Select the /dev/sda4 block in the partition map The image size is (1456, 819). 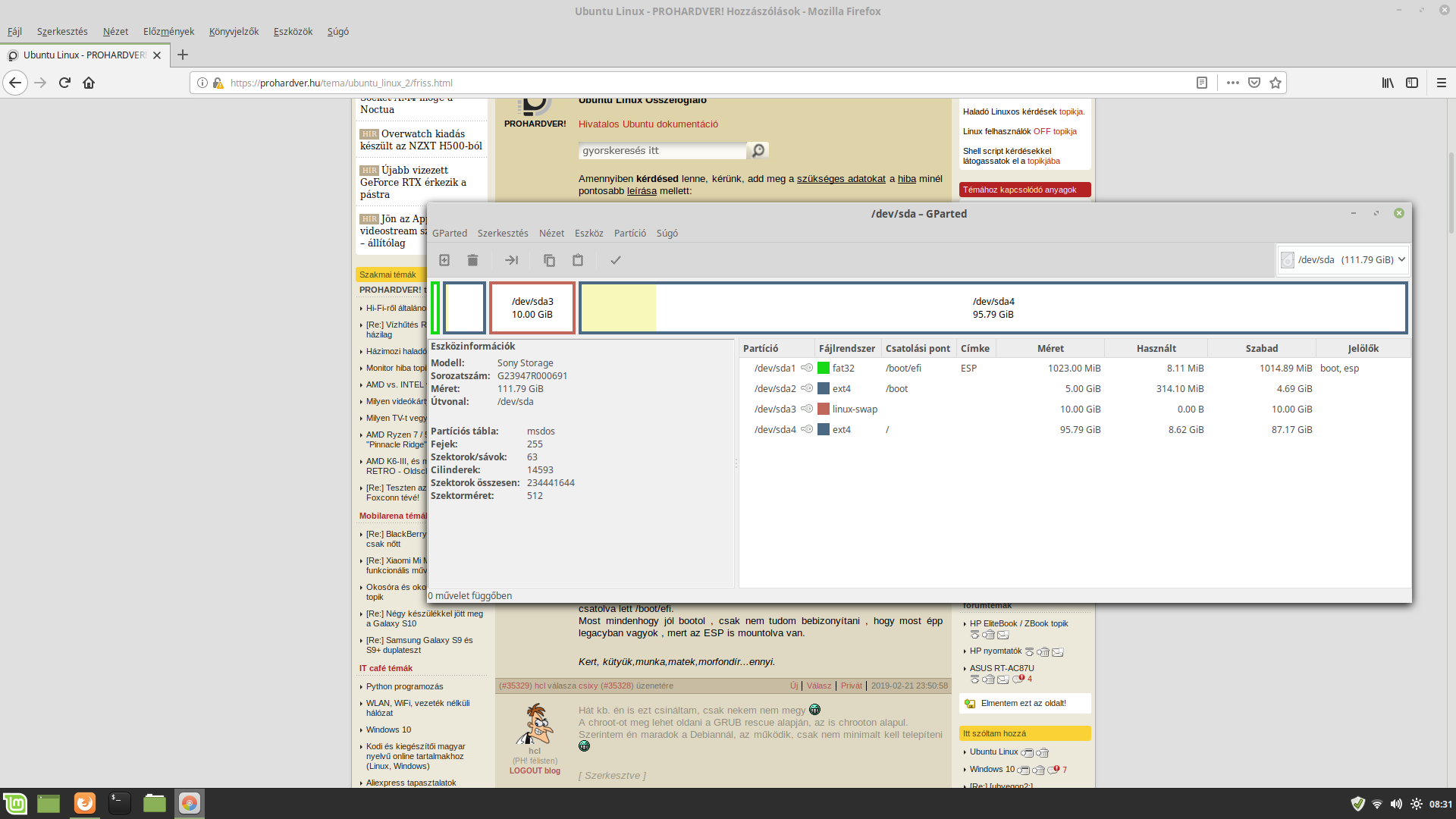coord(993,308)
